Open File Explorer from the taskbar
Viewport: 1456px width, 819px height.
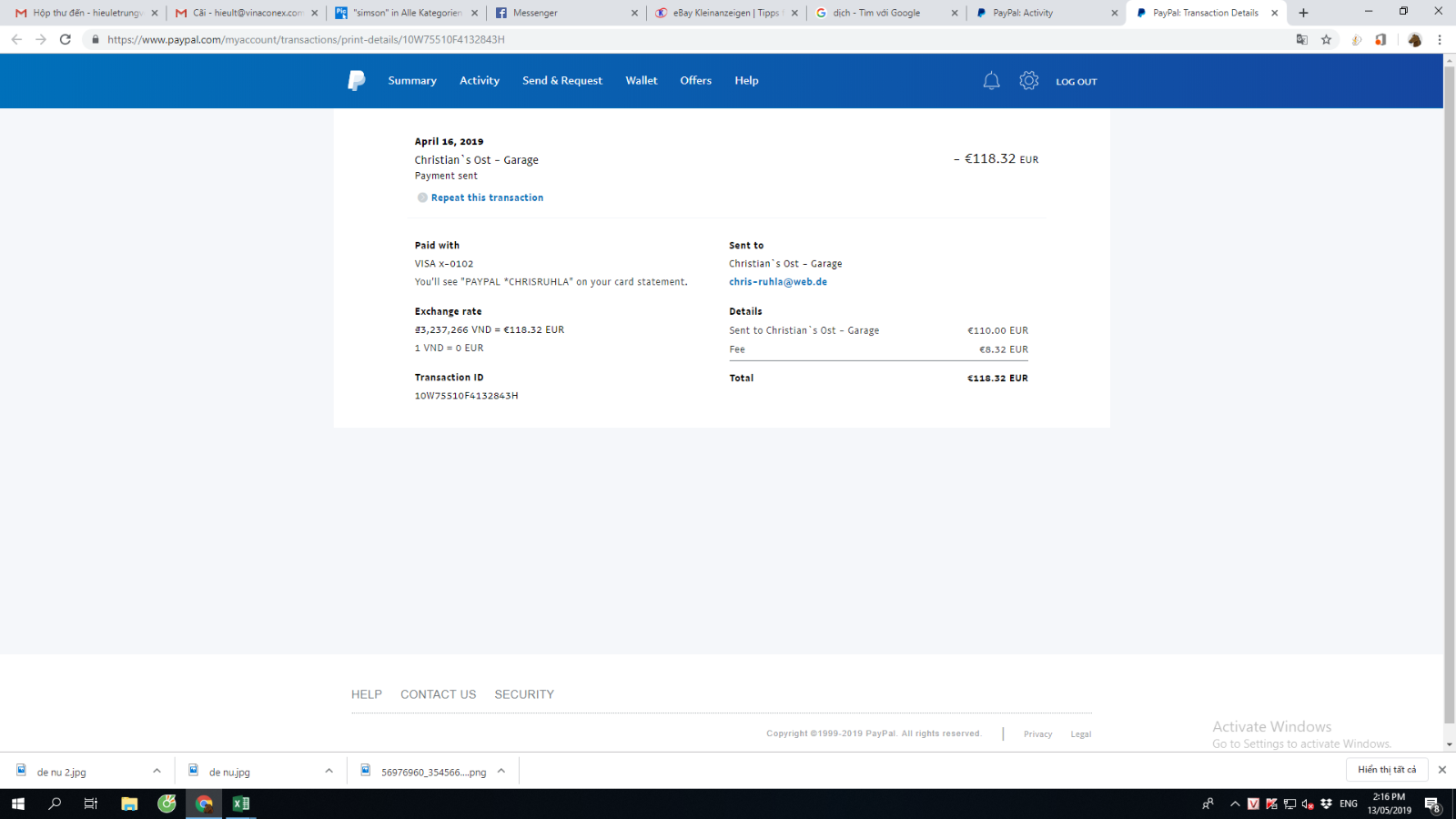click(x=129, y=804)
